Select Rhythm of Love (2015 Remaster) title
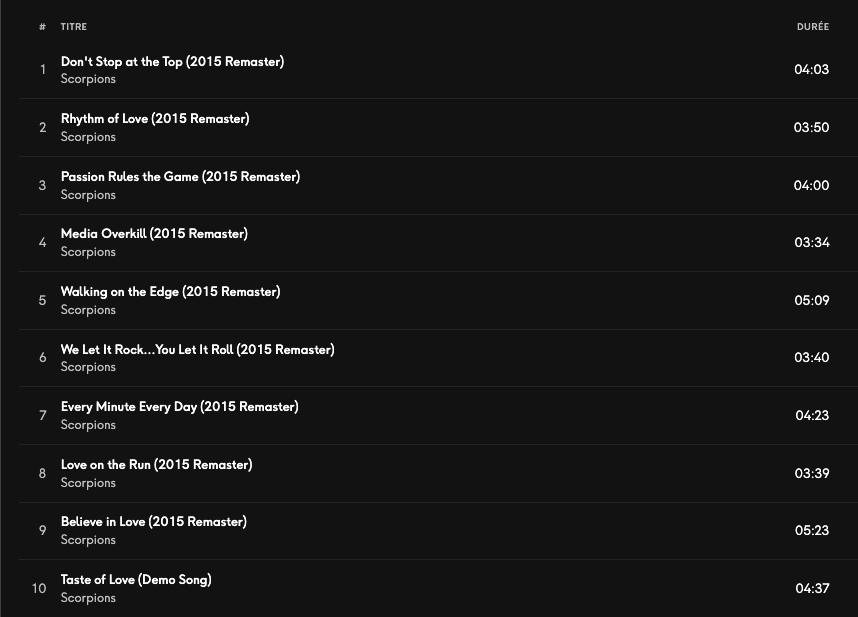This screenshot has height=617, width=858. pyautogui.click(x=155, y=118)
